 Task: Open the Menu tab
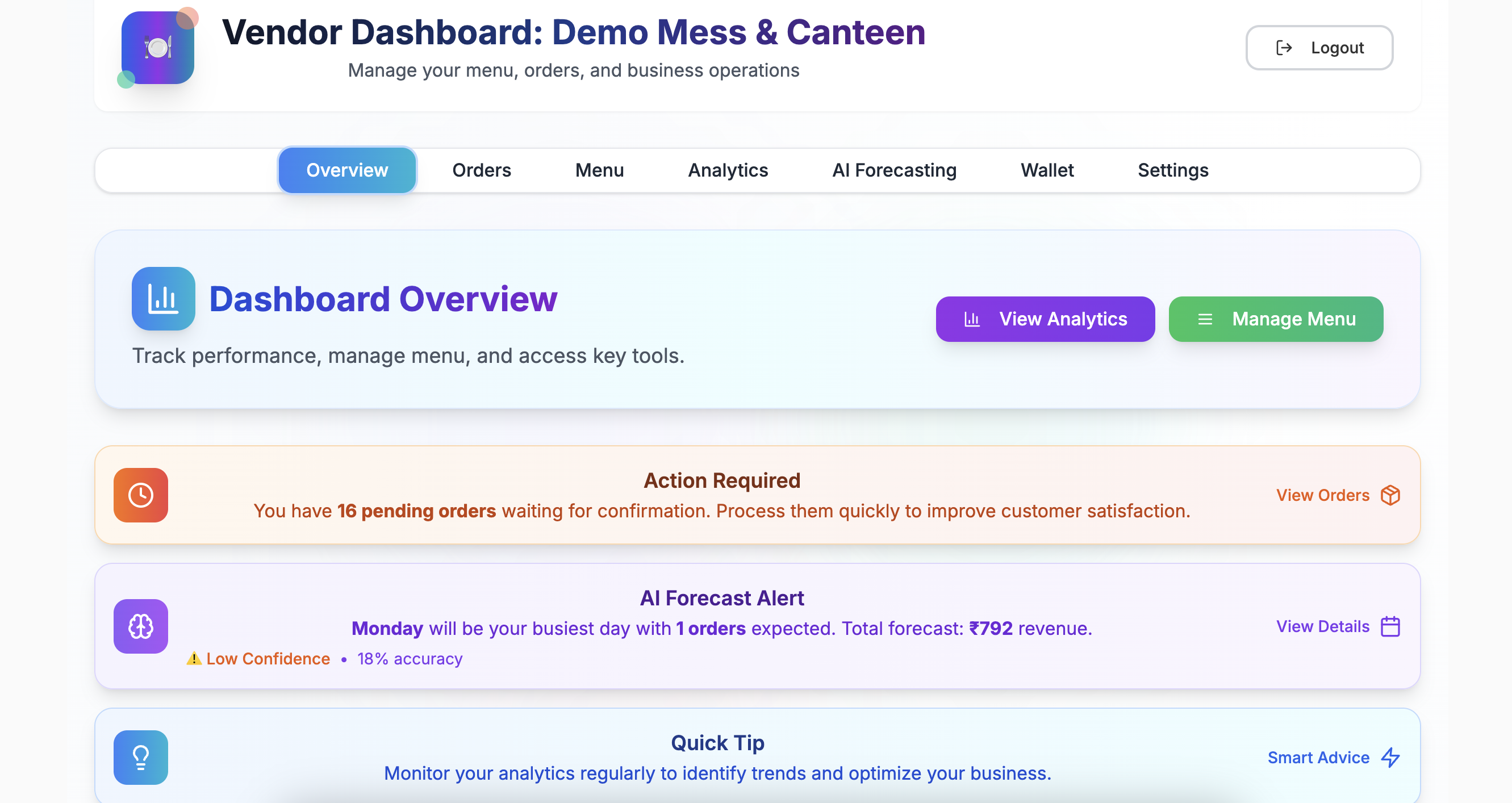pos(599,170)
